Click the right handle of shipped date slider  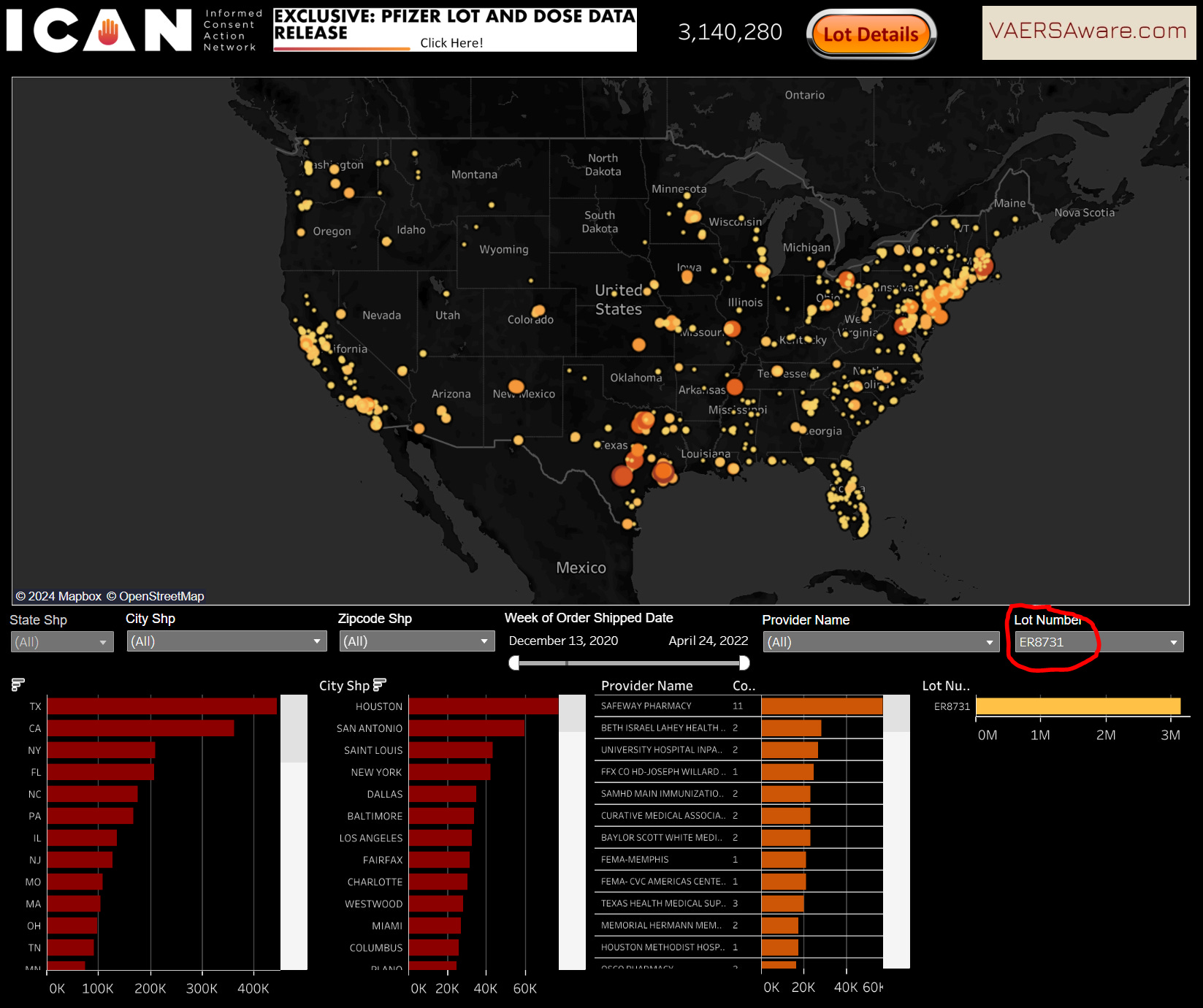tap(744, 663)
